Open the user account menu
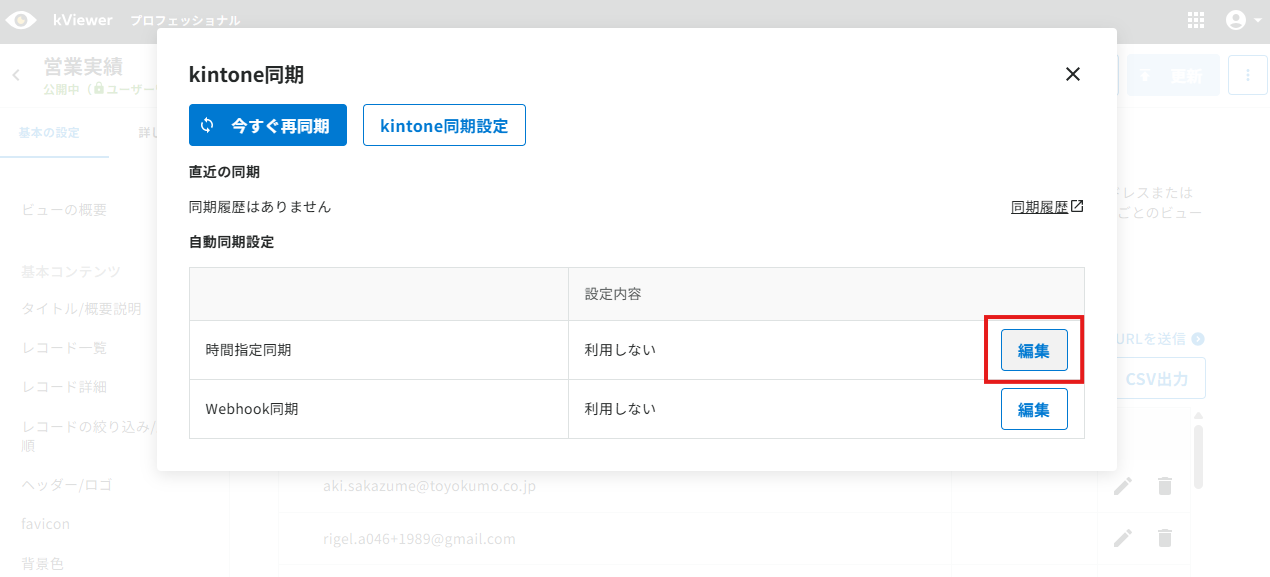Screen dimensions: 1270x577 tap(1243, 20)
